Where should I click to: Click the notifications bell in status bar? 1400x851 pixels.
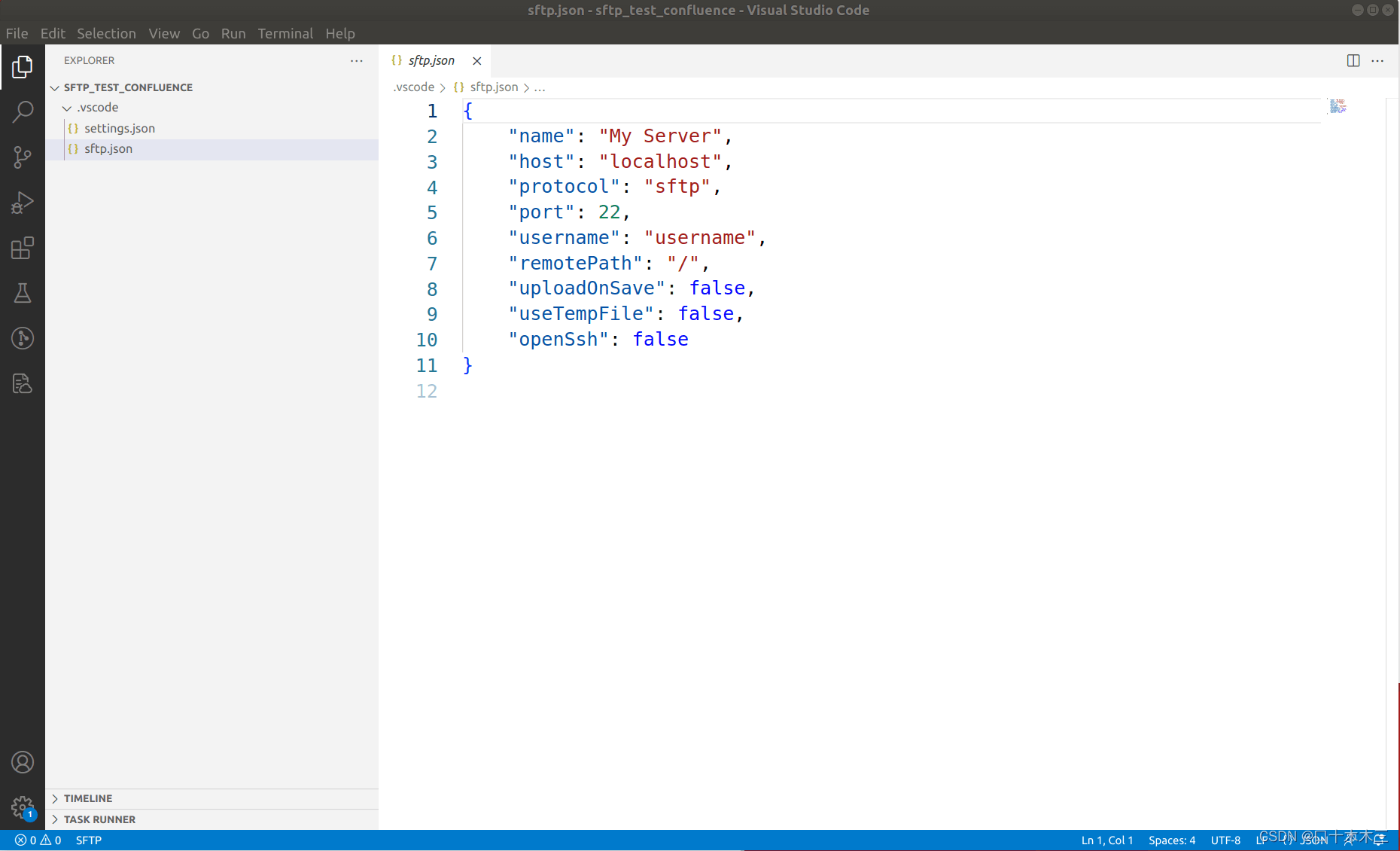pos(1380,840)
